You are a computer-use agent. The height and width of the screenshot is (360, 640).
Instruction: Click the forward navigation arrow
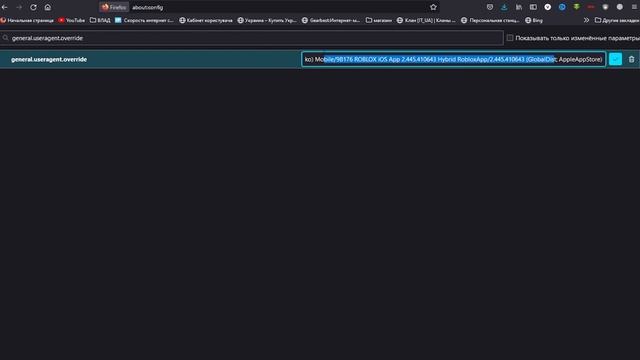(x=19, y=7)
